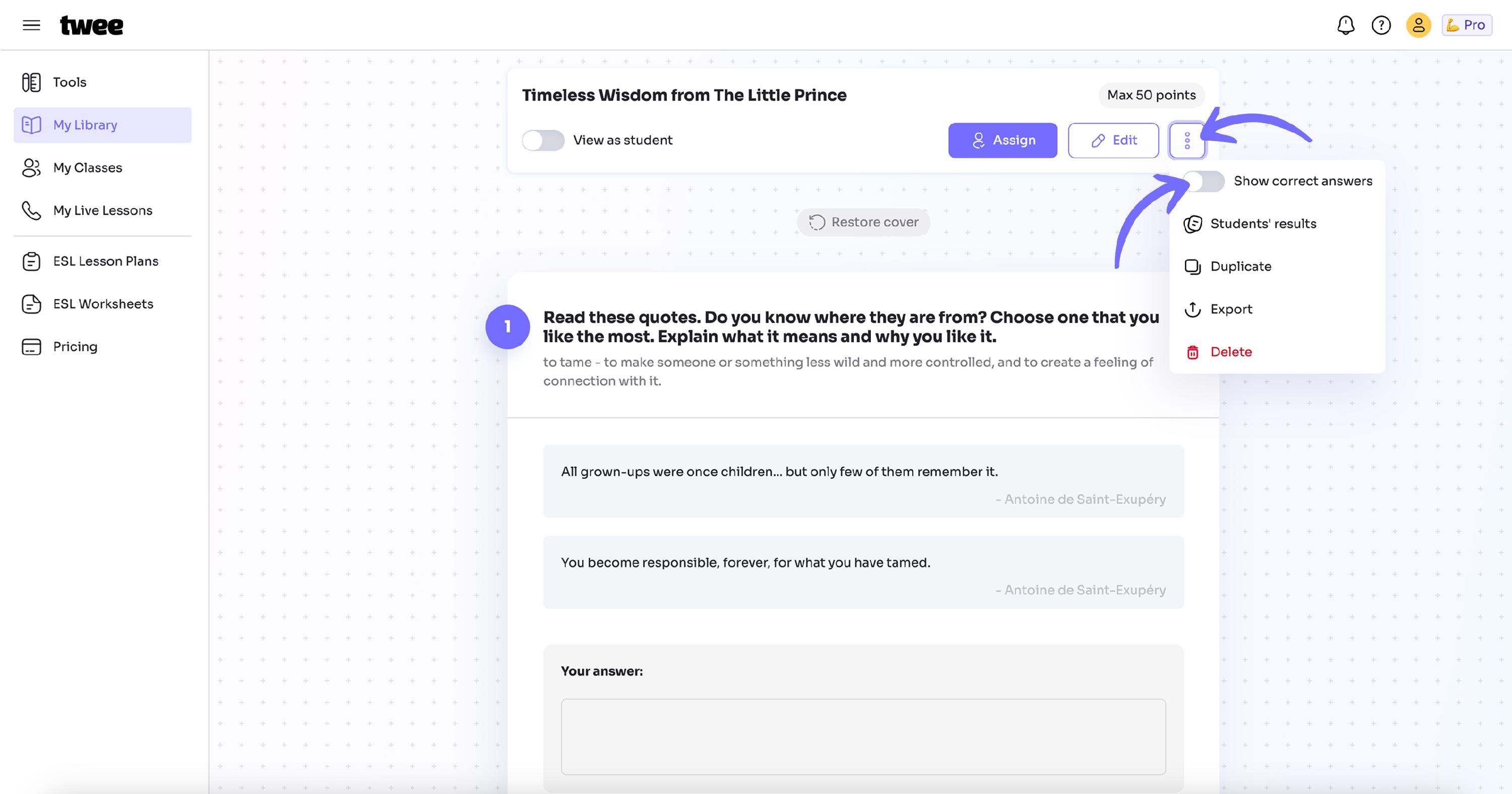This screenshot has width=1512, height=794.
Task: Click the My Library book icon
Action: tap(31, 125)
